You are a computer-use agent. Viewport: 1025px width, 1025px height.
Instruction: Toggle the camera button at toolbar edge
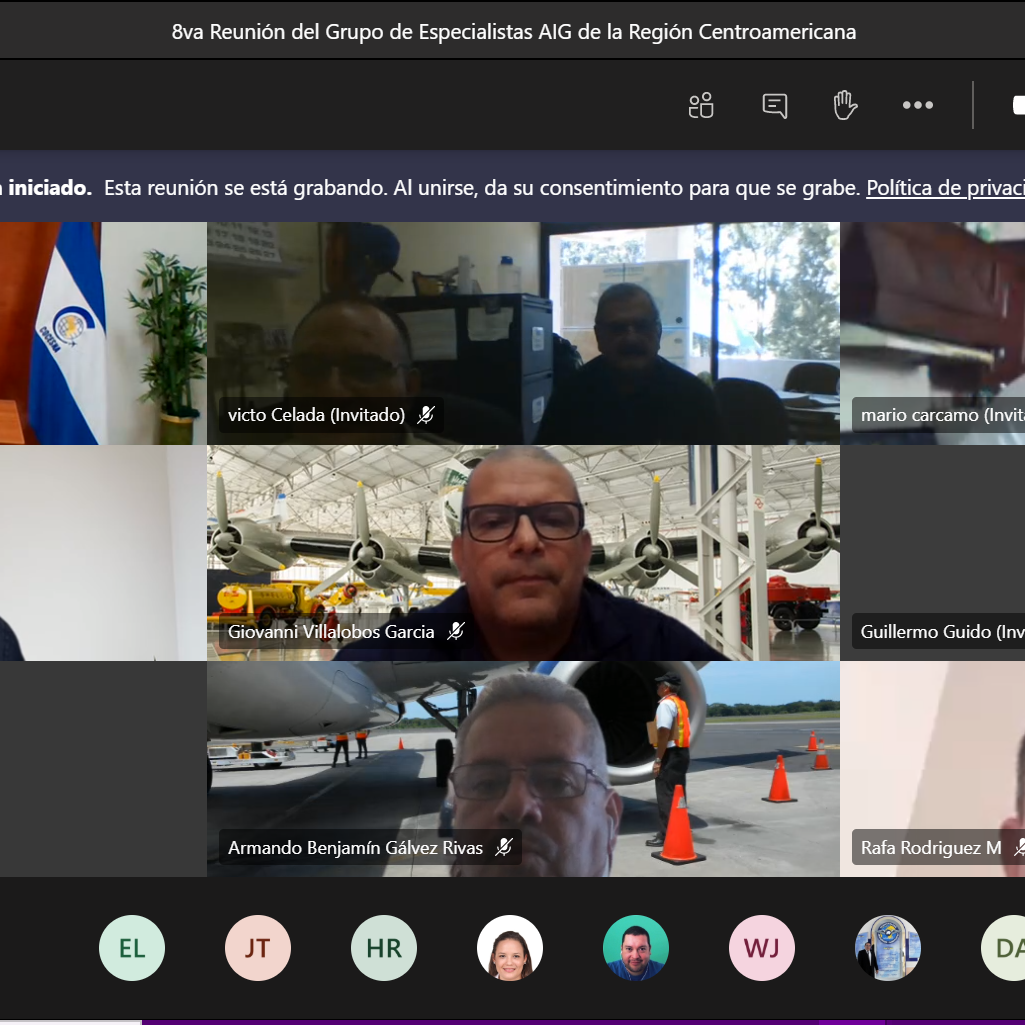[x=1017, y=105]
